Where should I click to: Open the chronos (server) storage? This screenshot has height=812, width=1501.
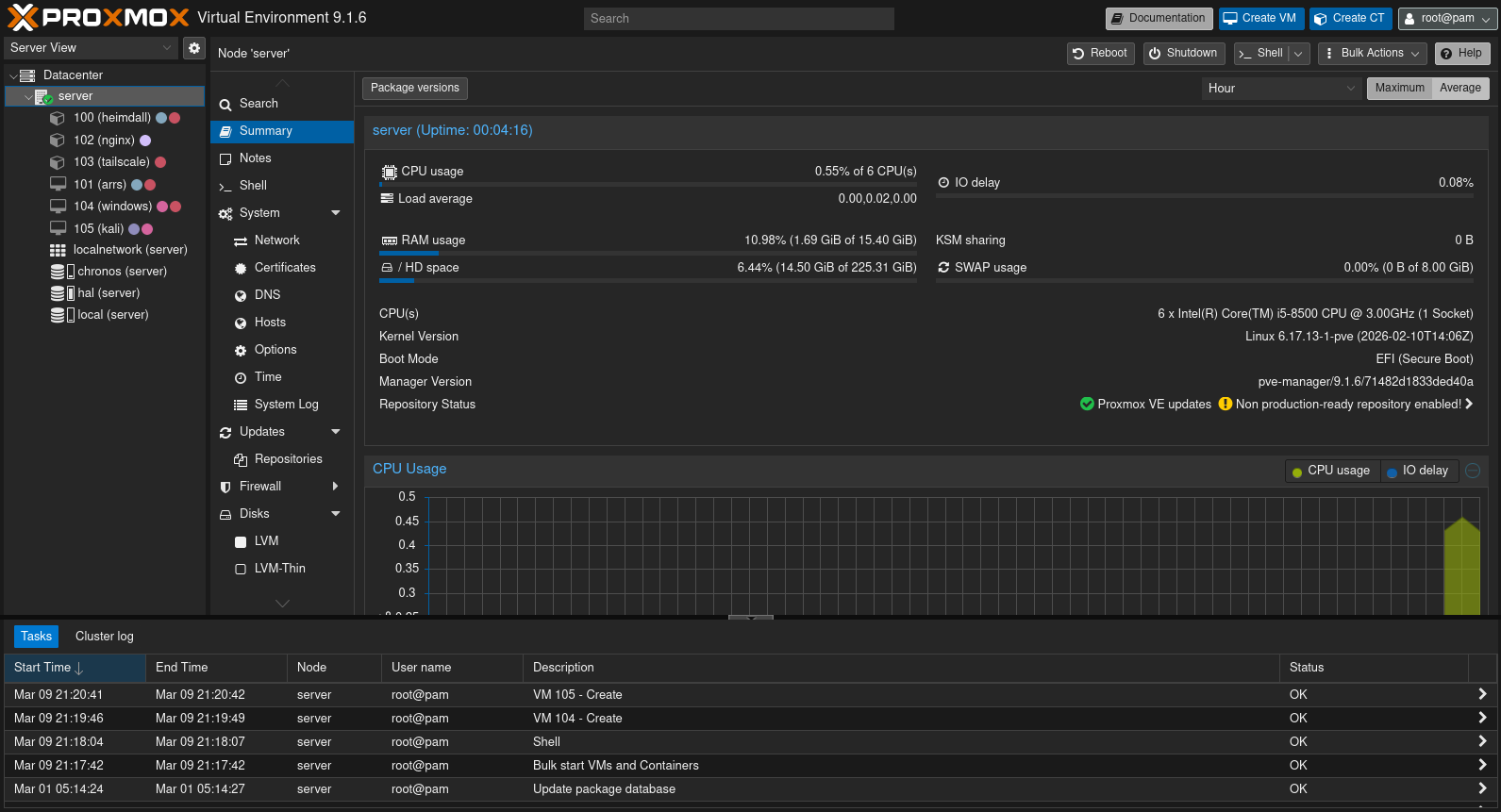pyautogui.click(x=121, y=272)
